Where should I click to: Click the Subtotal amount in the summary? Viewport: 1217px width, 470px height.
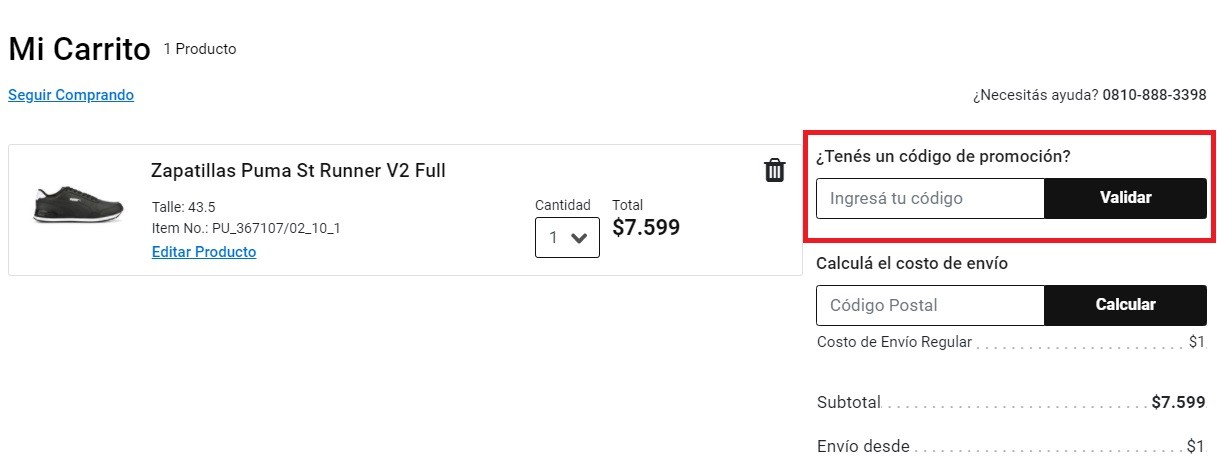coord(1178,402)
